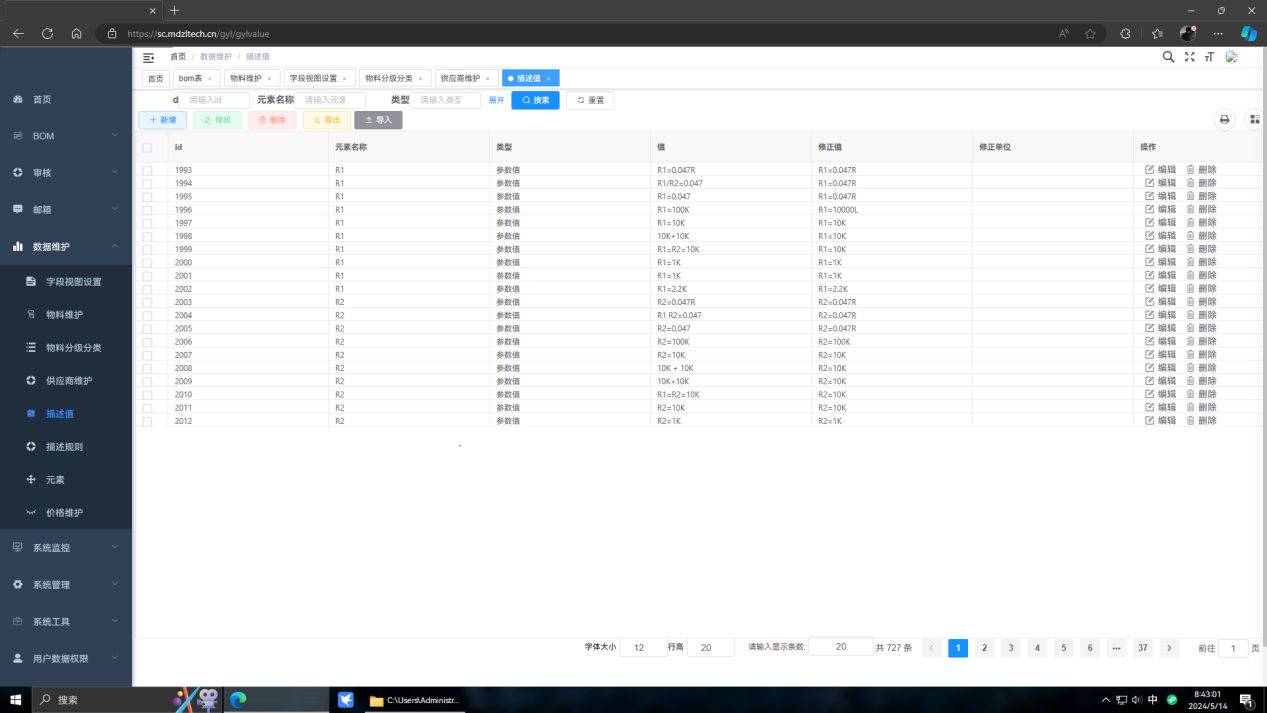
Task: Check the row 1998 checkbox
Action: (x=147, y=237)
